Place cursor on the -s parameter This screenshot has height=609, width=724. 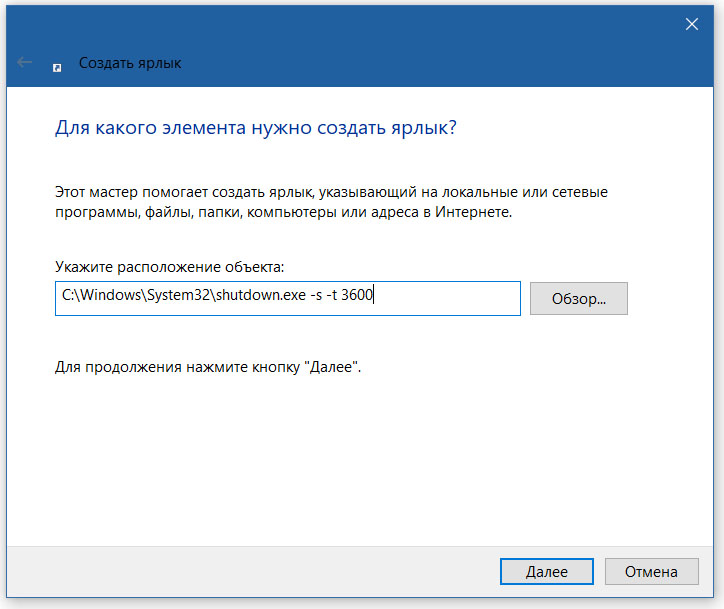(316, 295)
